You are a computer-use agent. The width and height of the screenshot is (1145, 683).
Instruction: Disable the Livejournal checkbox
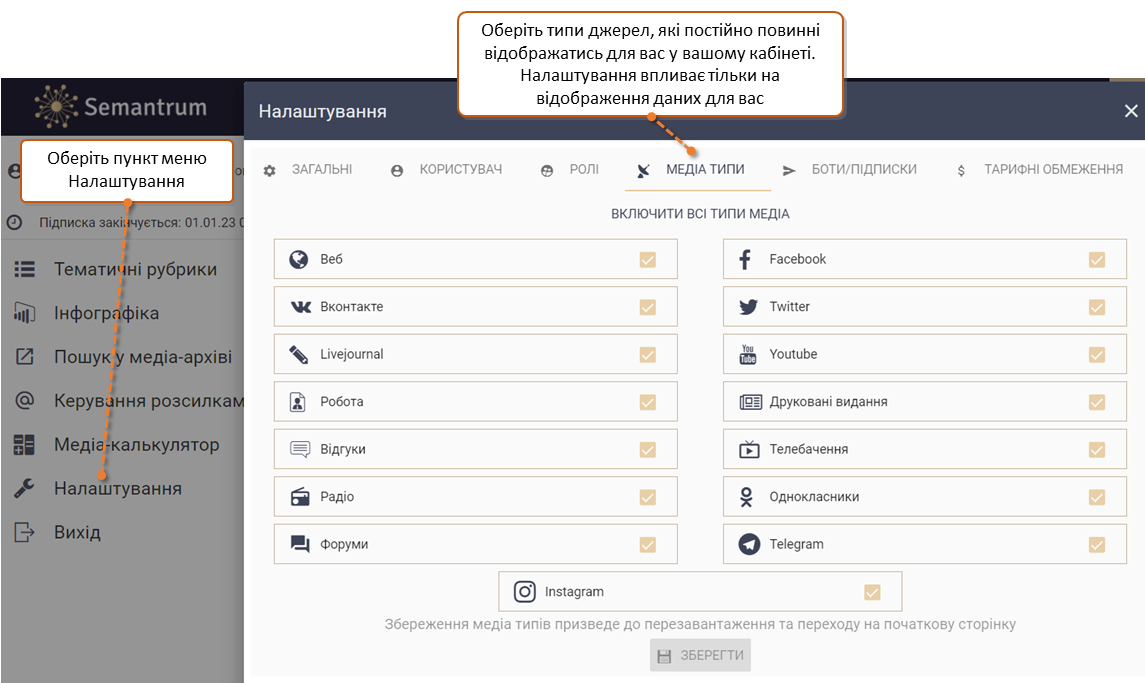[648, 354]
